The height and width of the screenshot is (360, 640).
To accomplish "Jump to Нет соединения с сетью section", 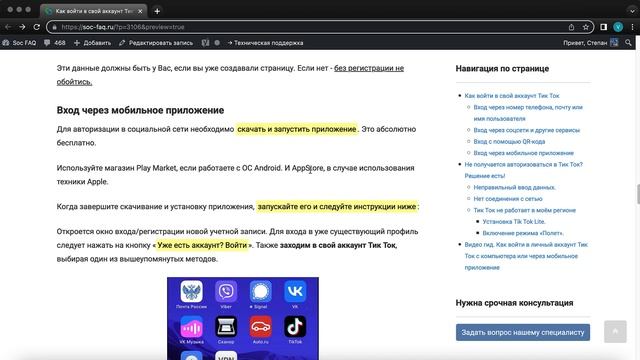I will 508,198.
